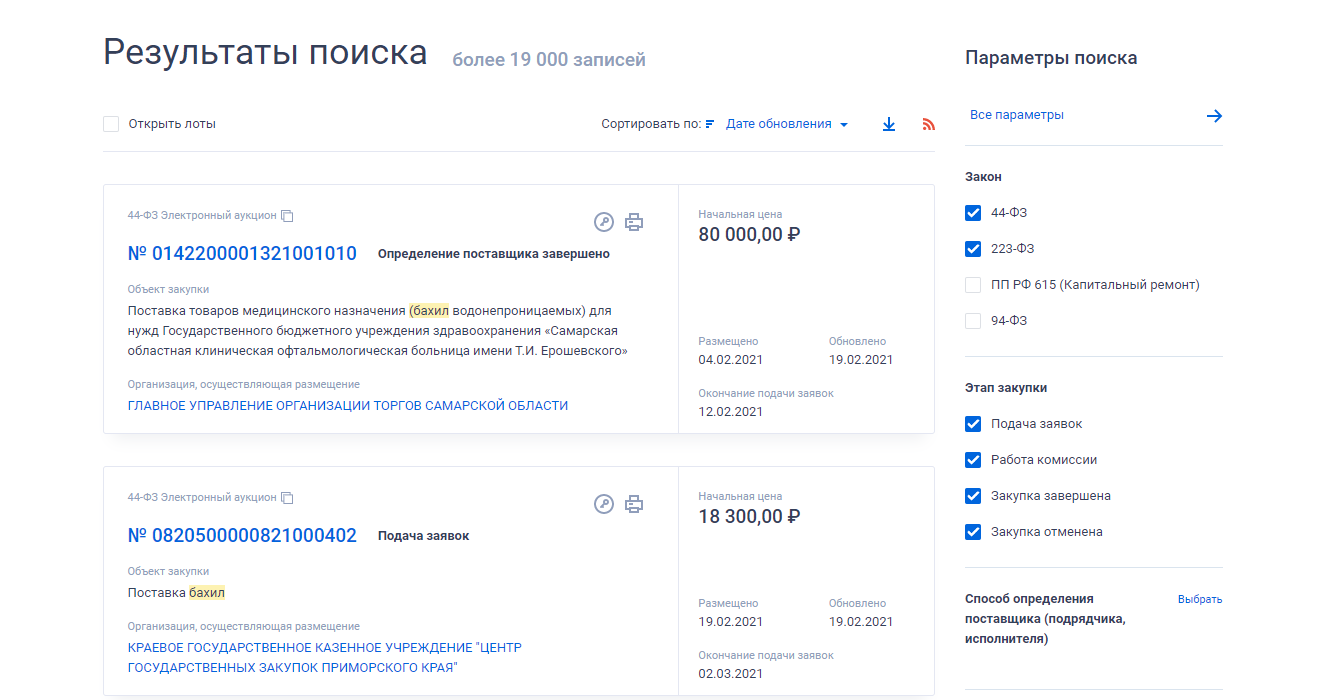Uncheck the Закупка отменена stage filter
The height and width of the screenshot is (700, 1325).
point(973,532)
